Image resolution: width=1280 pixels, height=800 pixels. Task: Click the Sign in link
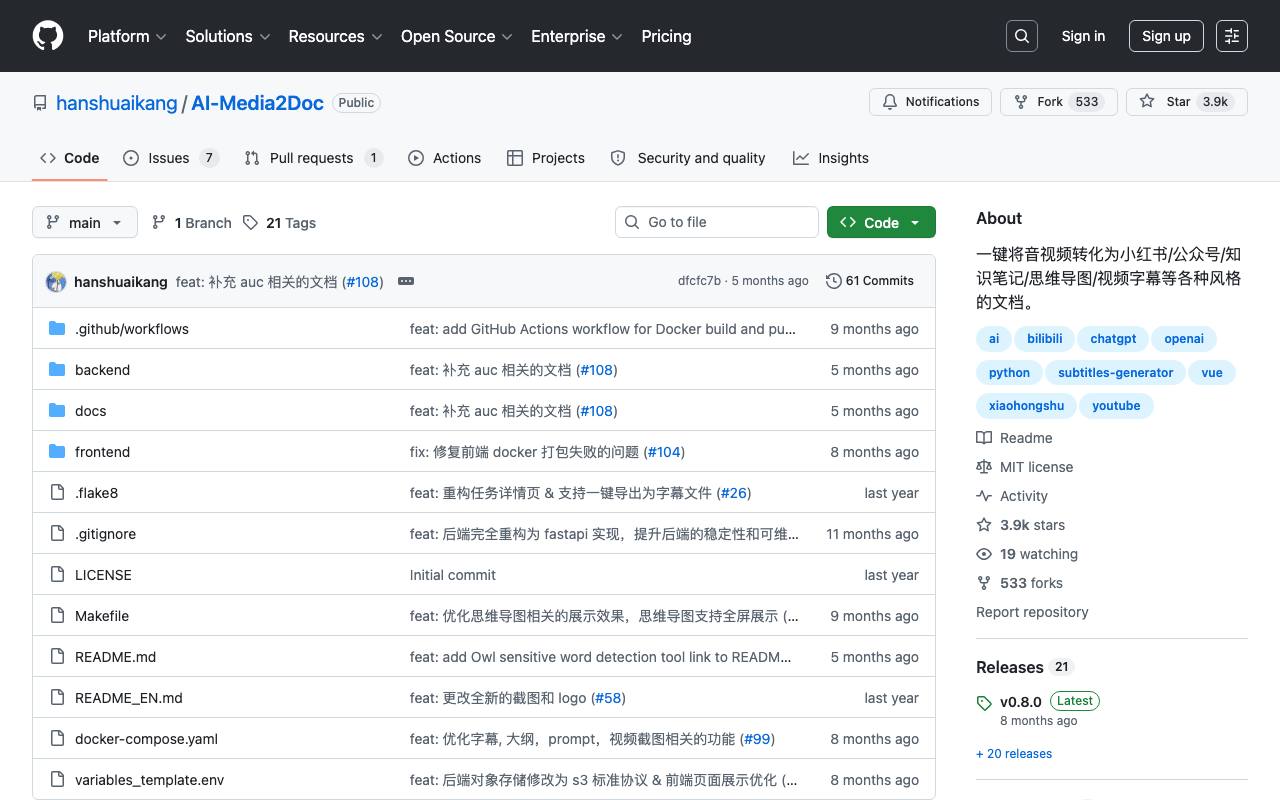(x=1083, y=36)
